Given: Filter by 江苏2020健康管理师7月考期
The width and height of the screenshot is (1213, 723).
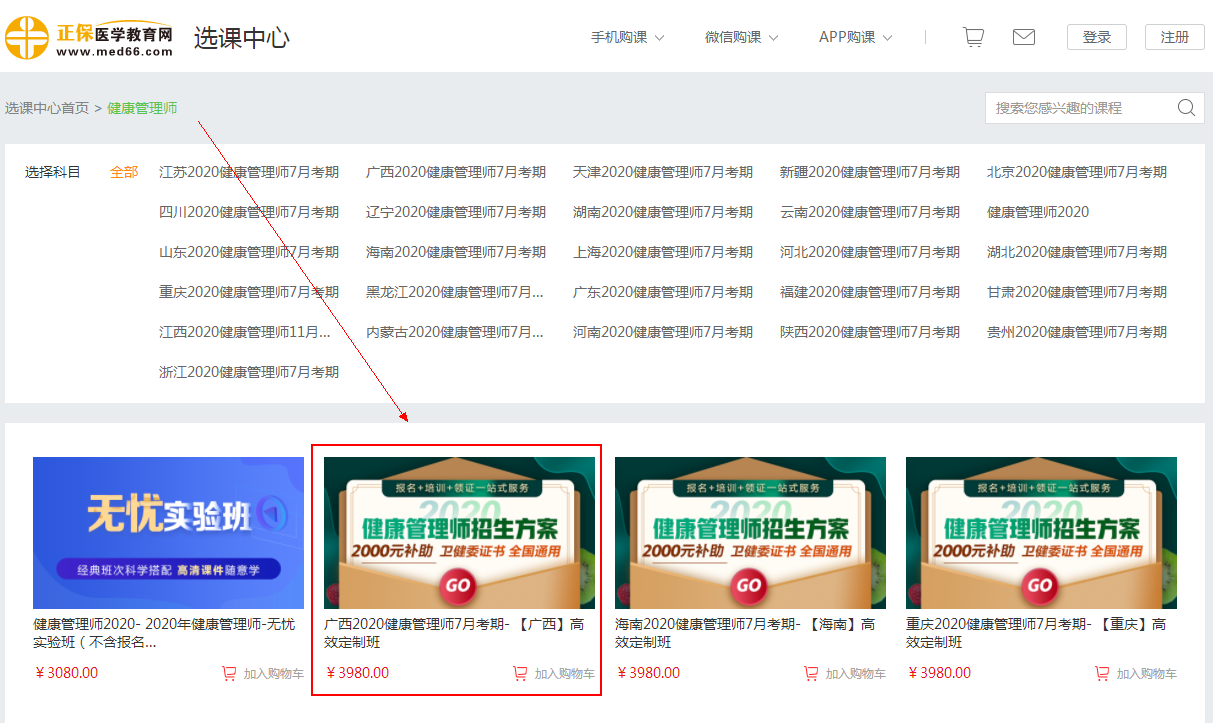Looking at the screenshot, I should (249, 172).
